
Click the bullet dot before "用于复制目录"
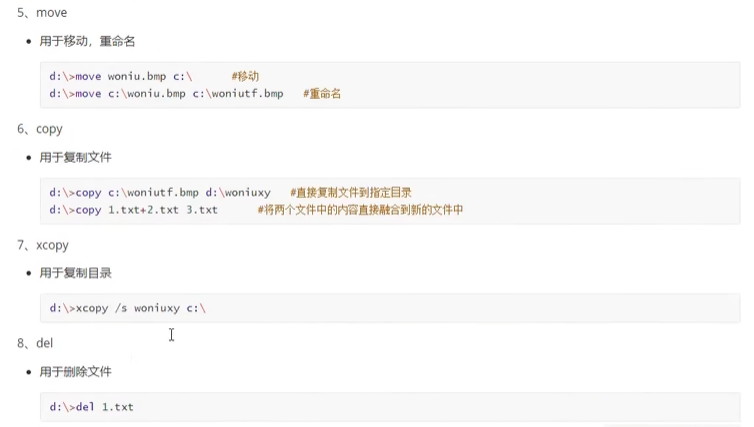pos(29,273)
